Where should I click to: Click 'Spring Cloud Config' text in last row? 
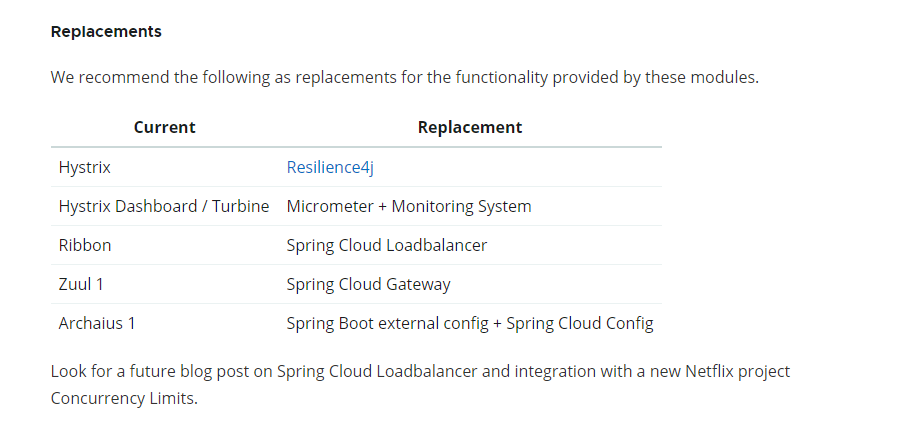[x=580, y=323]
